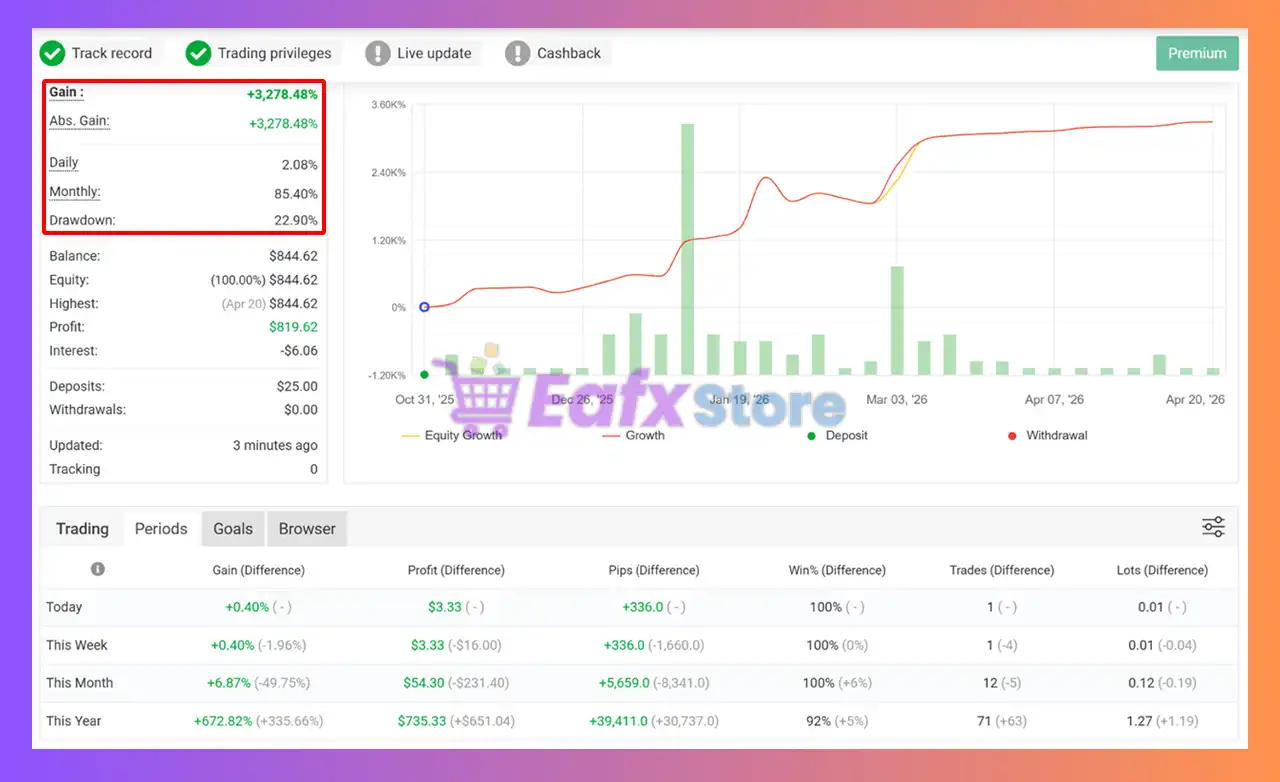Hide the Withdrawal legend series
This screenshot has height=782, width=1280.
tap(1047, 436)
